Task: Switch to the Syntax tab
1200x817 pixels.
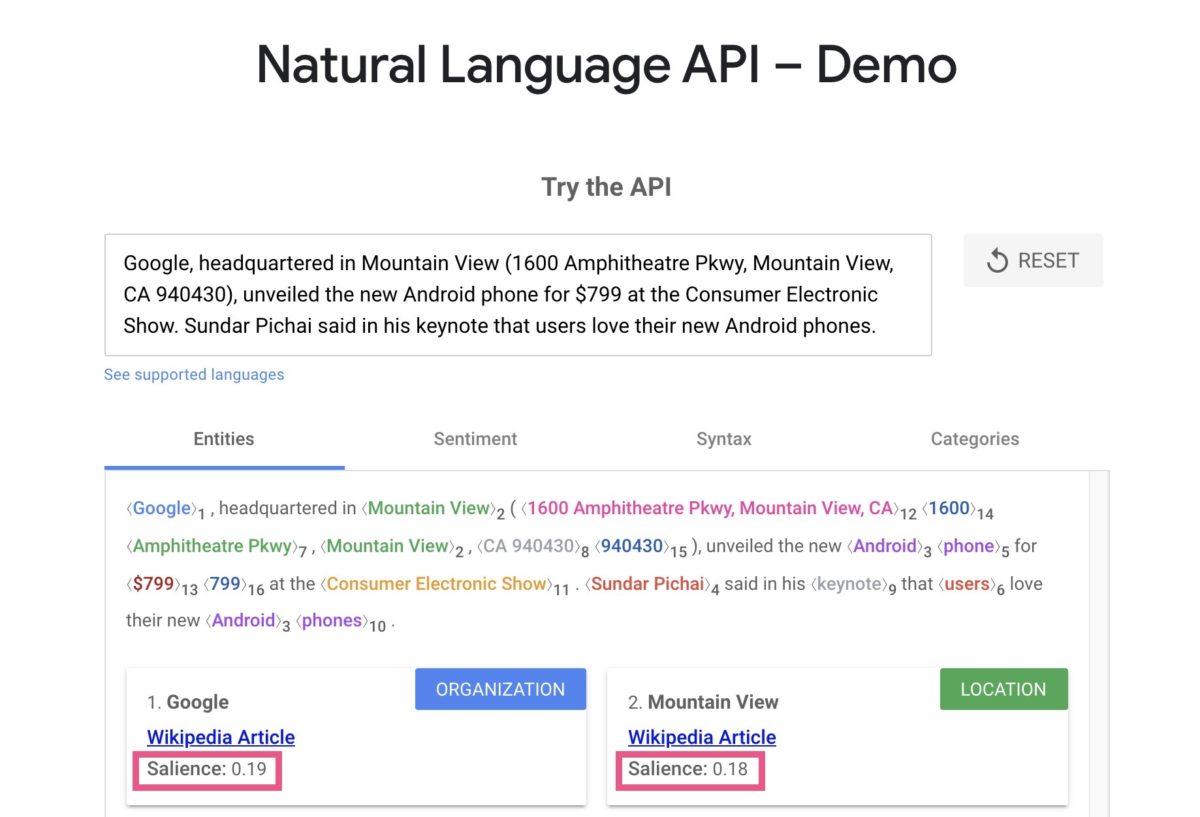Action: [724, 439]
